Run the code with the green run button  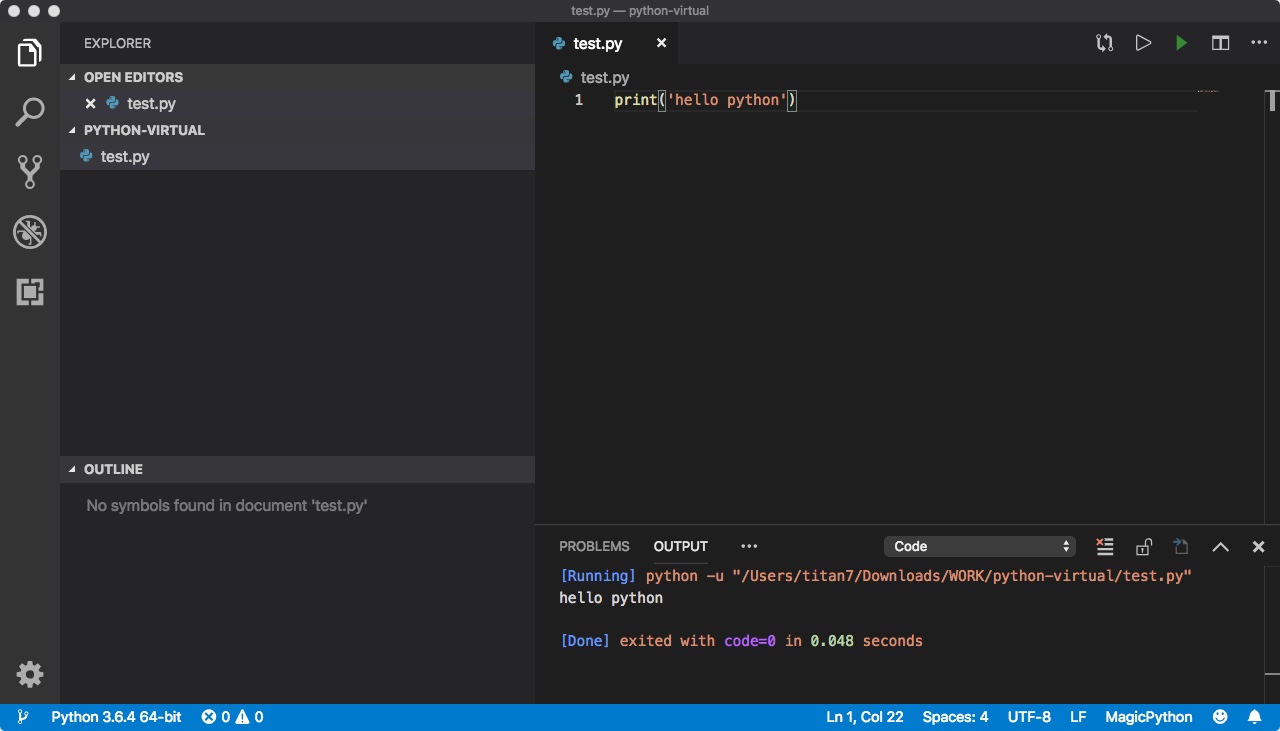coord(1181,43)
